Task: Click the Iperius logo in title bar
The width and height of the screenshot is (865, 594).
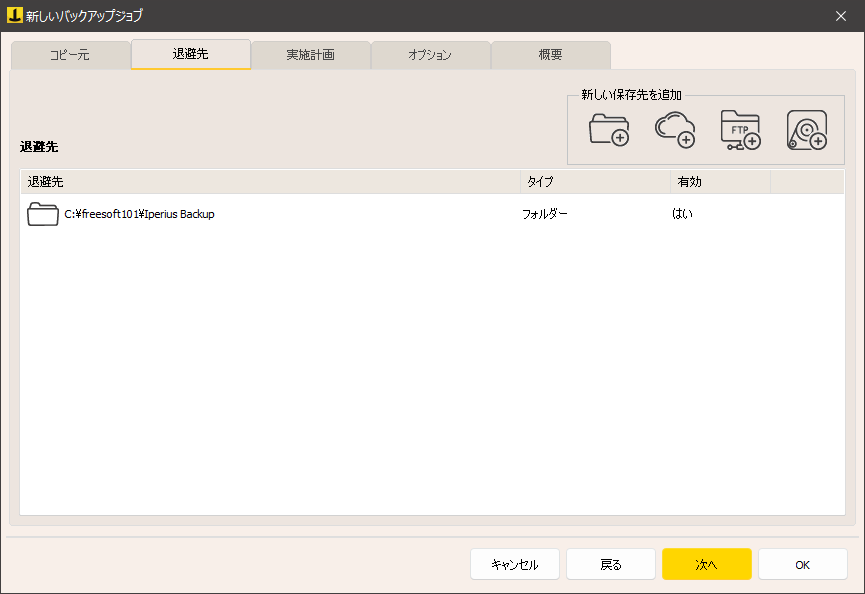Action: 14,15
